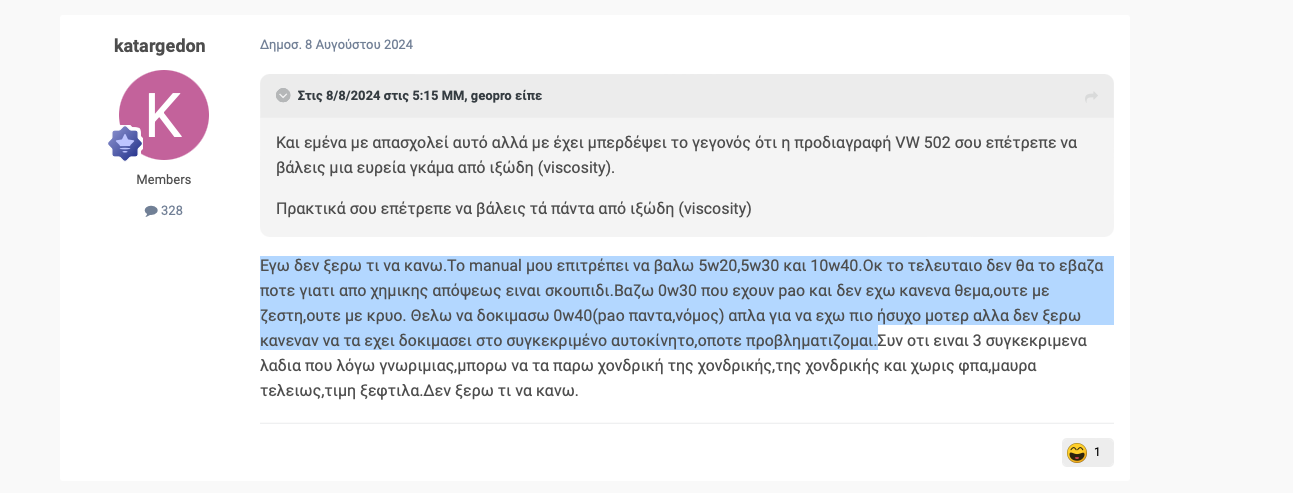Viewport: 1293px width, 493px height.
Task: Click the Members group label
Action: click(164, 180)
